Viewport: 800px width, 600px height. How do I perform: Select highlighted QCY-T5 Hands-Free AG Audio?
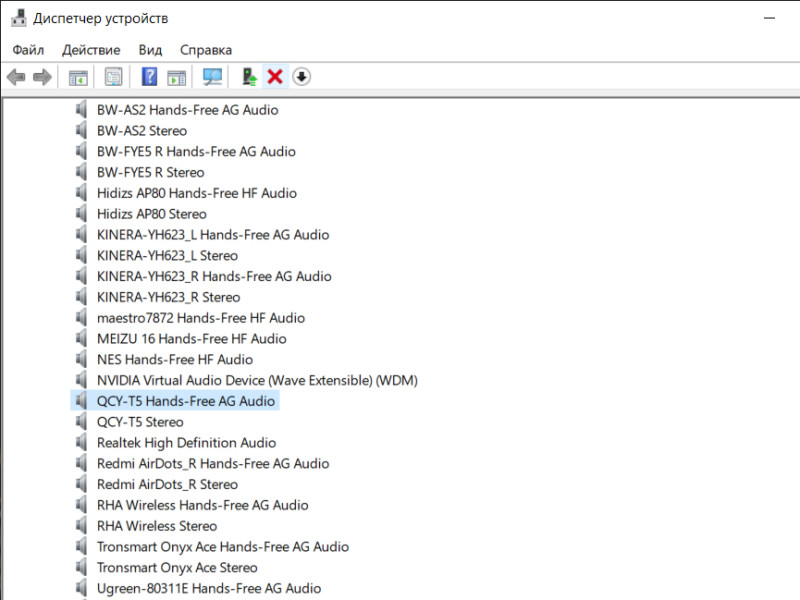(x=186, y=401)
